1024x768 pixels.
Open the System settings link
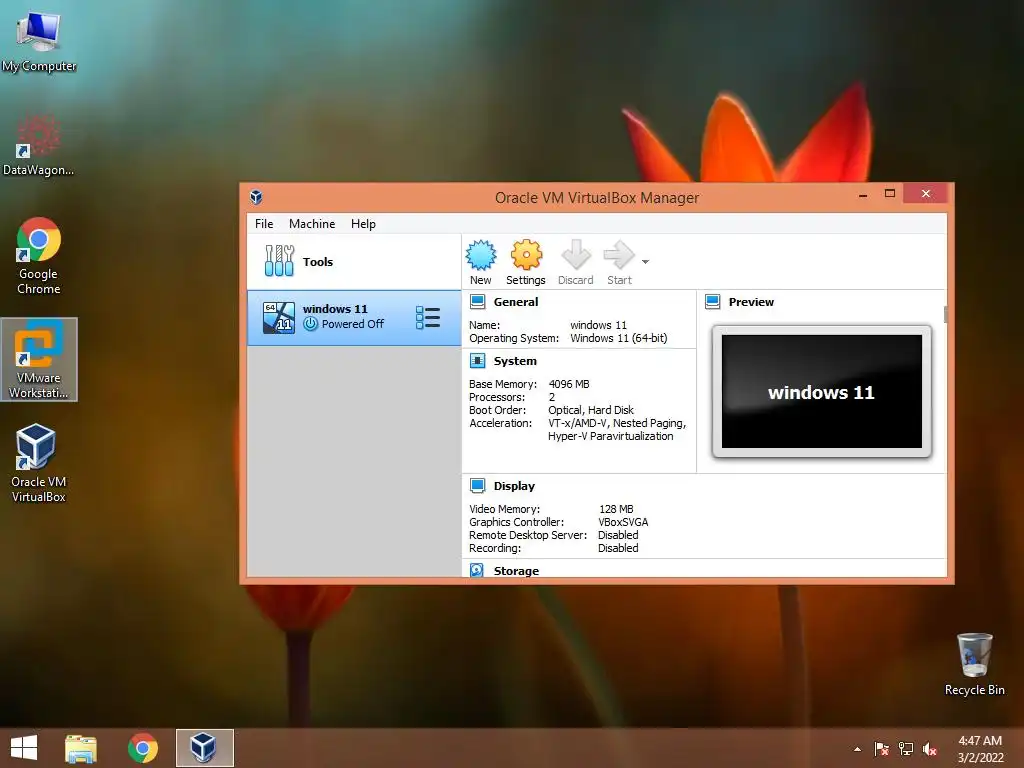tap(515, 361)
